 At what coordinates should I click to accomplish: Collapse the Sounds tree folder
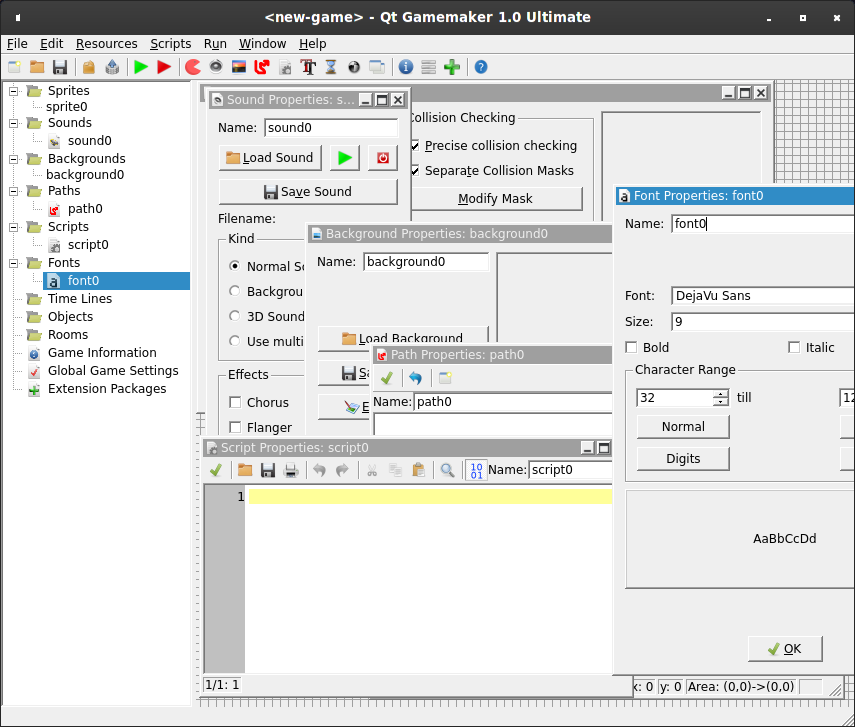(14, 123)
